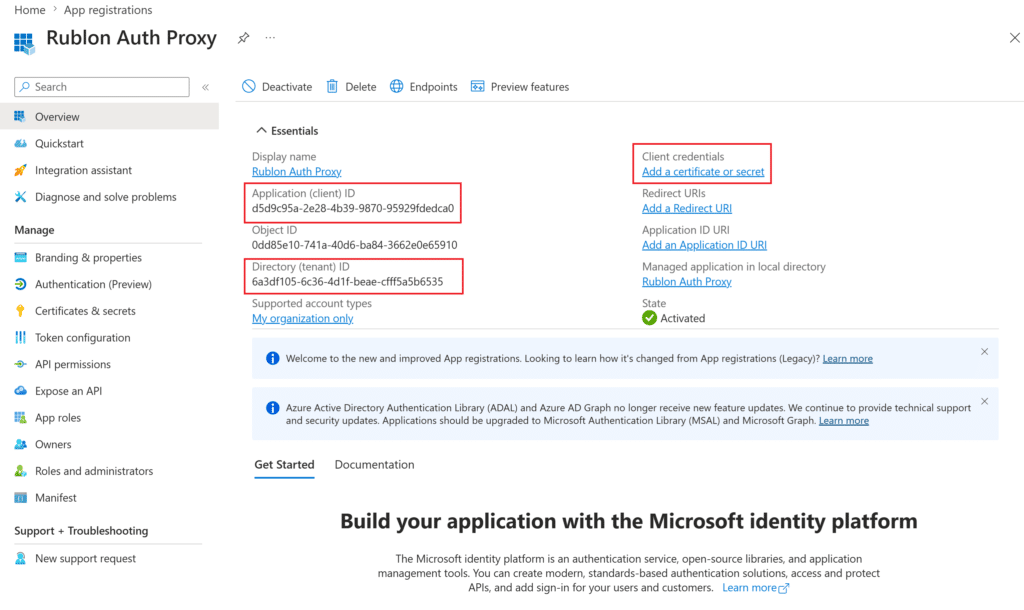
Task: Click Add an Application ID URI link
Action: 704,245
